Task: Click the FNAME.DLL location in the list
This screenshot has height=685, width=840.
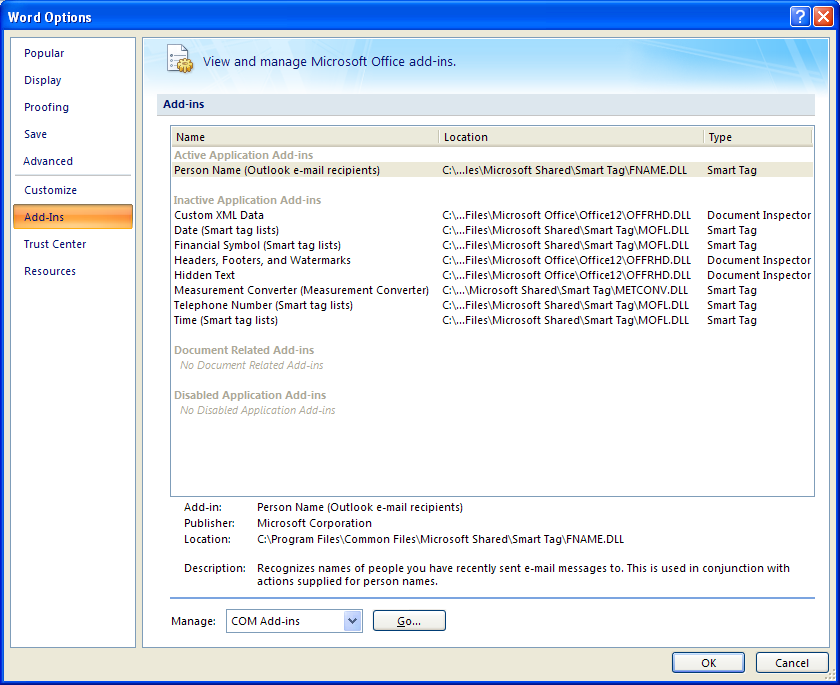Action: [x=565, y=170]
